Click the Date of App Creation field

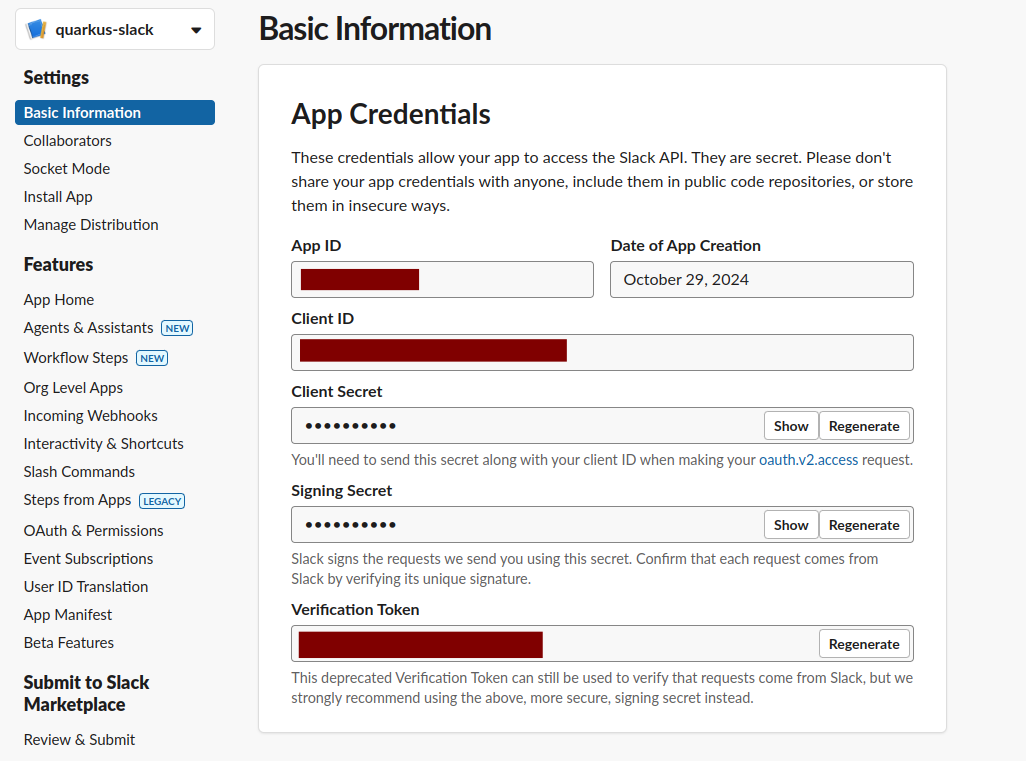click(x=762, y=279)
